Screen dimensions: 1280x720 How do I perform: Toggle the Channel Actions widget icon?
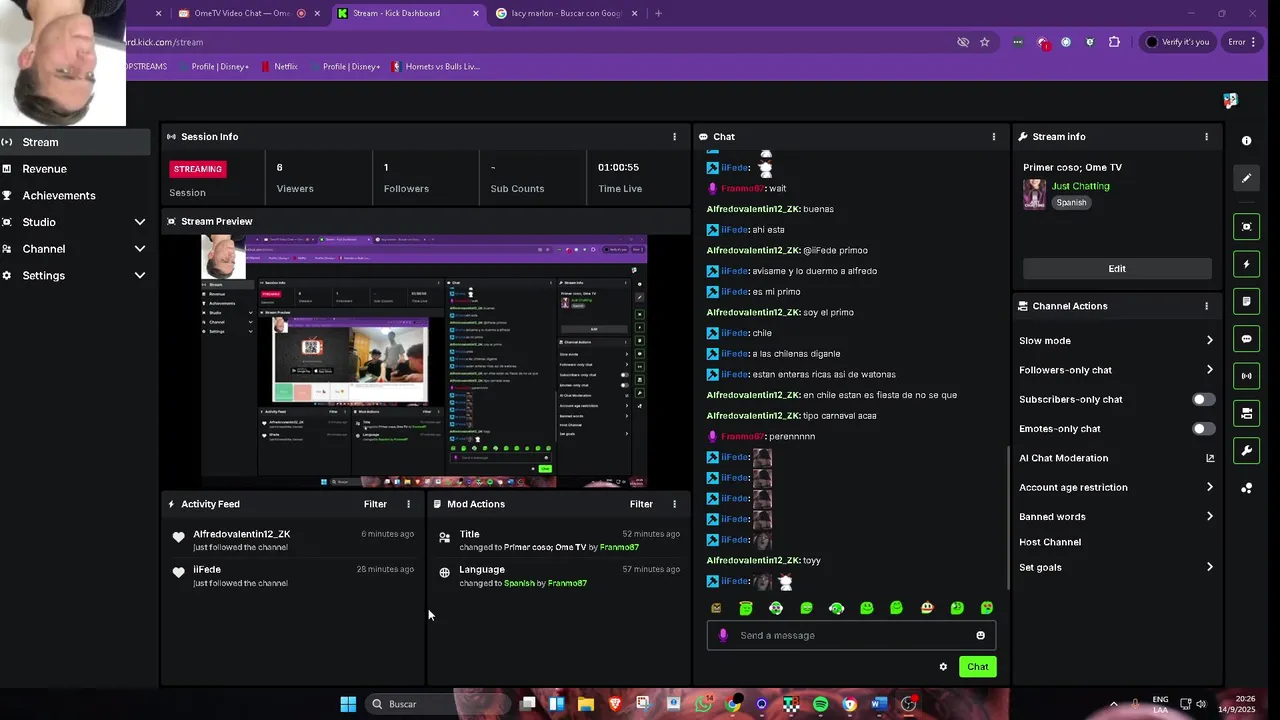[x=1246, y=413]
